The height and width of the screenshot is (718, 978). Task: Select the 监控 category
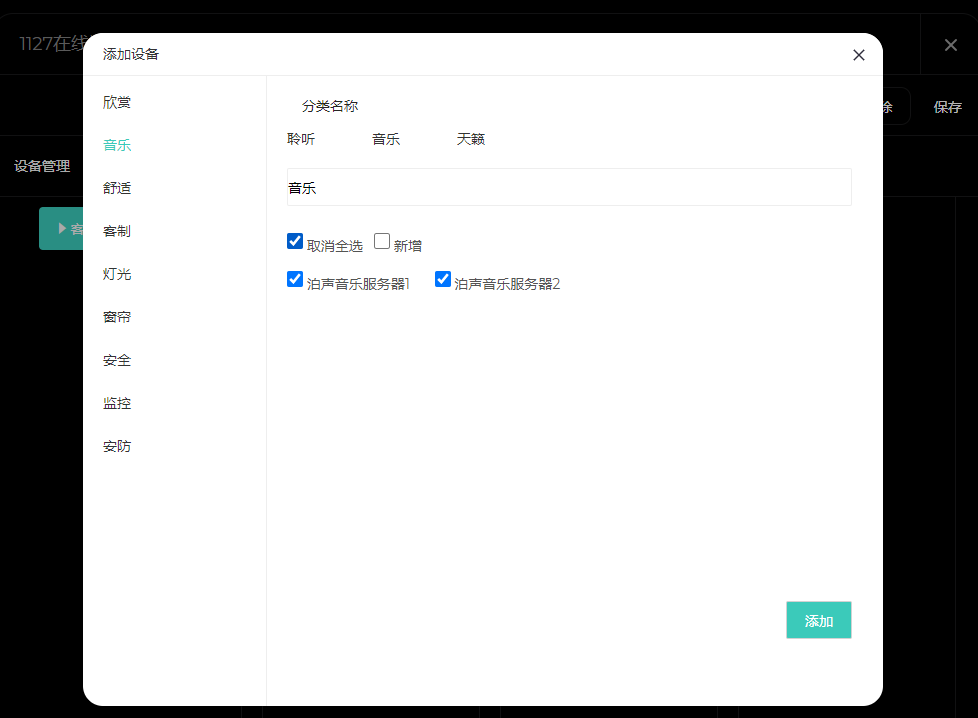pos(117,404)
